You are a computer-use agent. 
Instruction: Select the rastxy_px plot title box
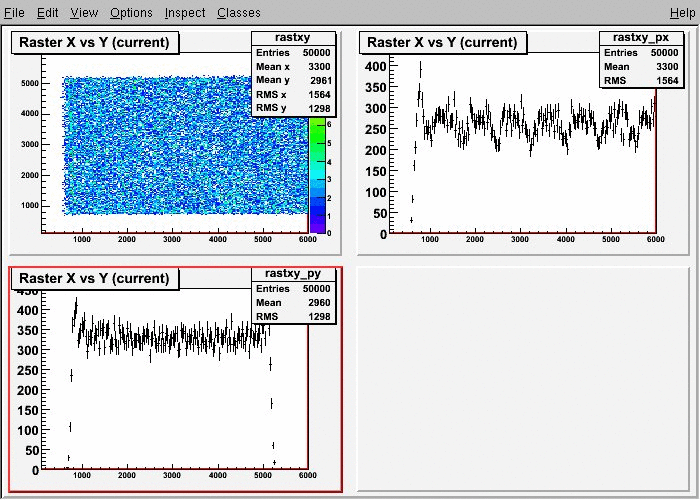click(442, 42)
